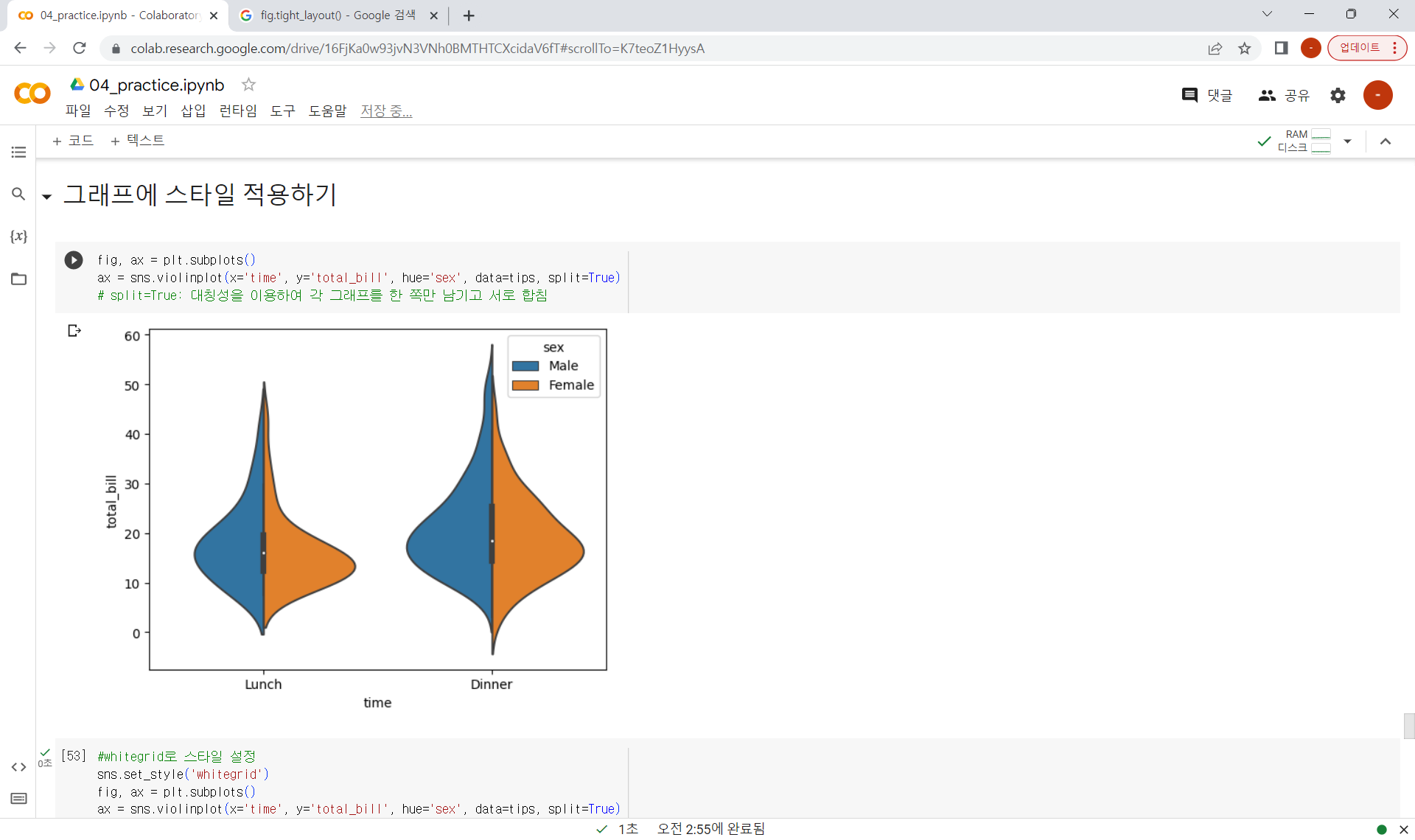Bookmark this page with the star icon

(x=1245, y=49)
